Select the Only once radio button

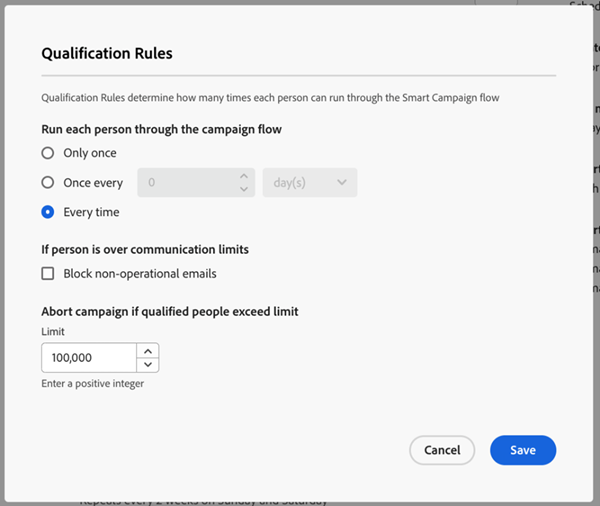(47, 153)
